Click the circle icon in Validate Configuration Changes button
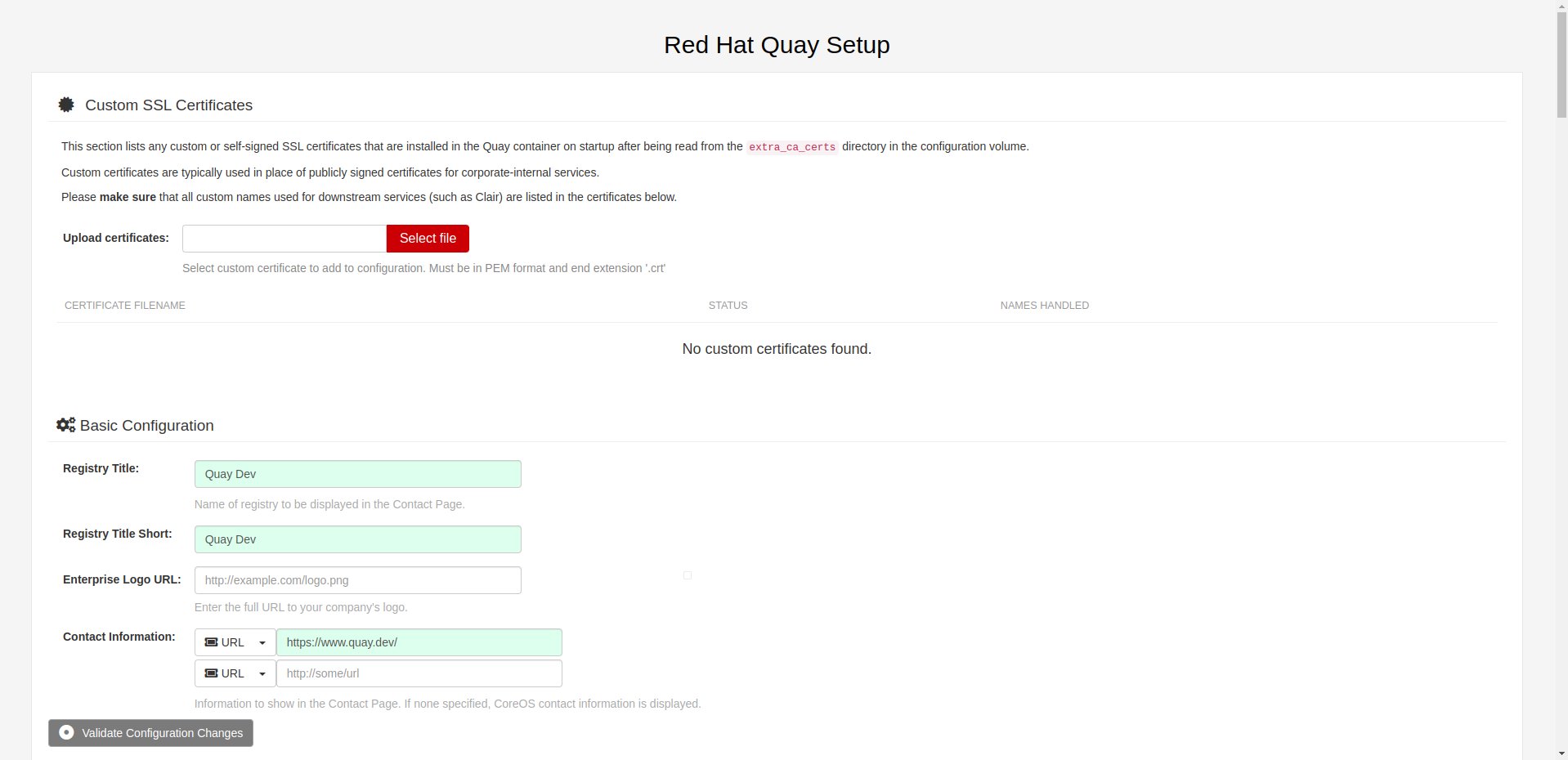This screenshot has width=1568, height=760. pyautogui.click(x=68, y=732)
